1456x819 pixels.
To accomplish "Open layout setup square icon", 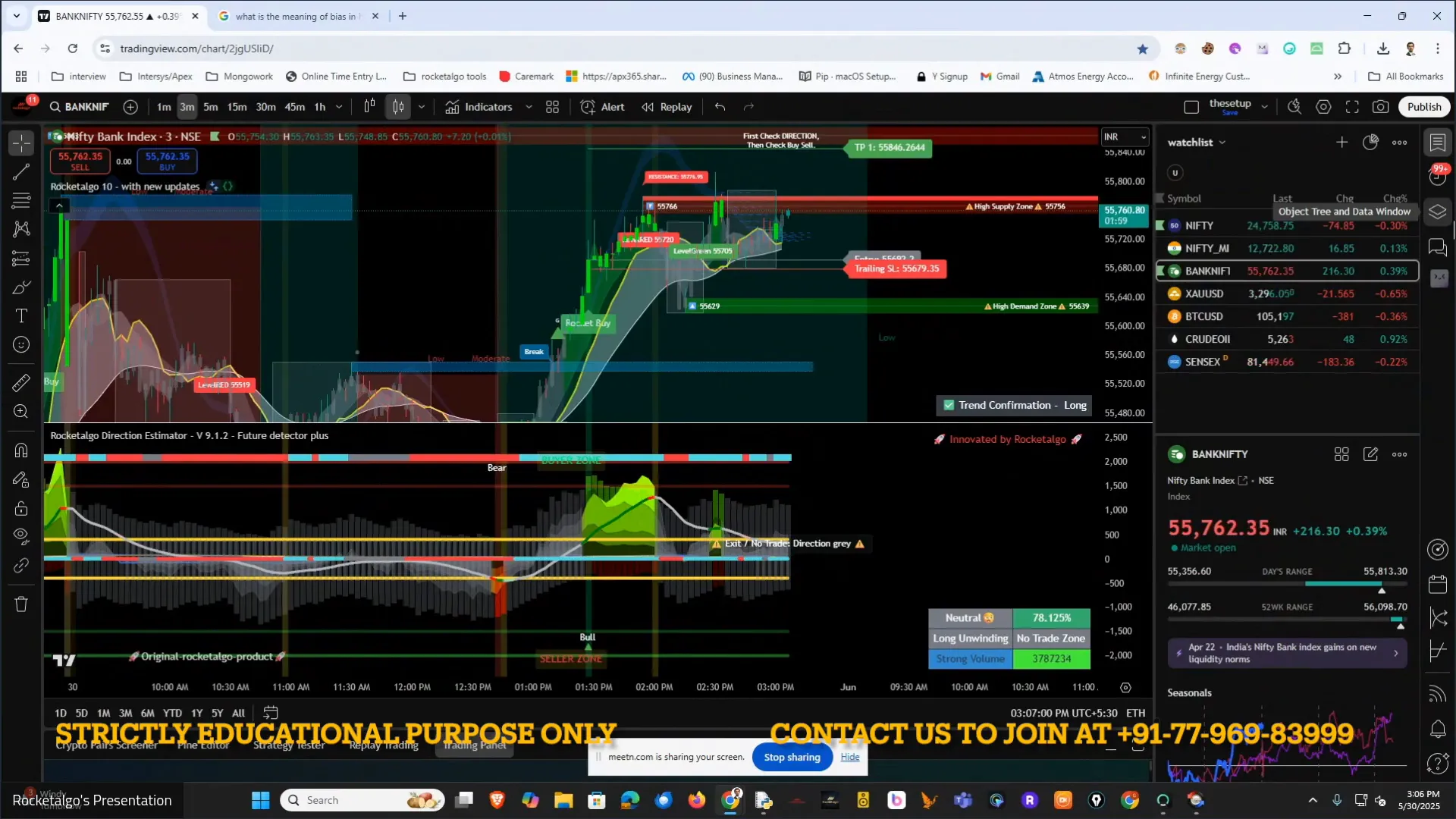I will [x=1191, y=107].
